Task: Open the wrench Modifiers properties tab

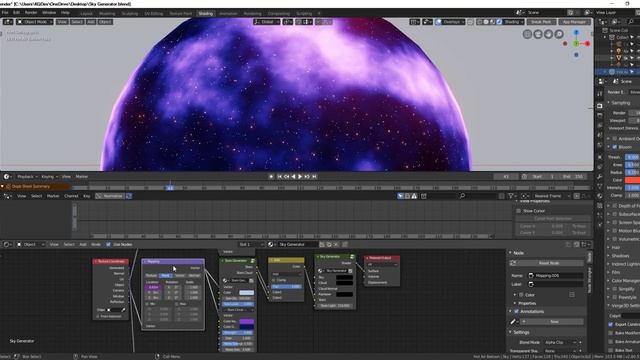Action: tap(600, 177)
